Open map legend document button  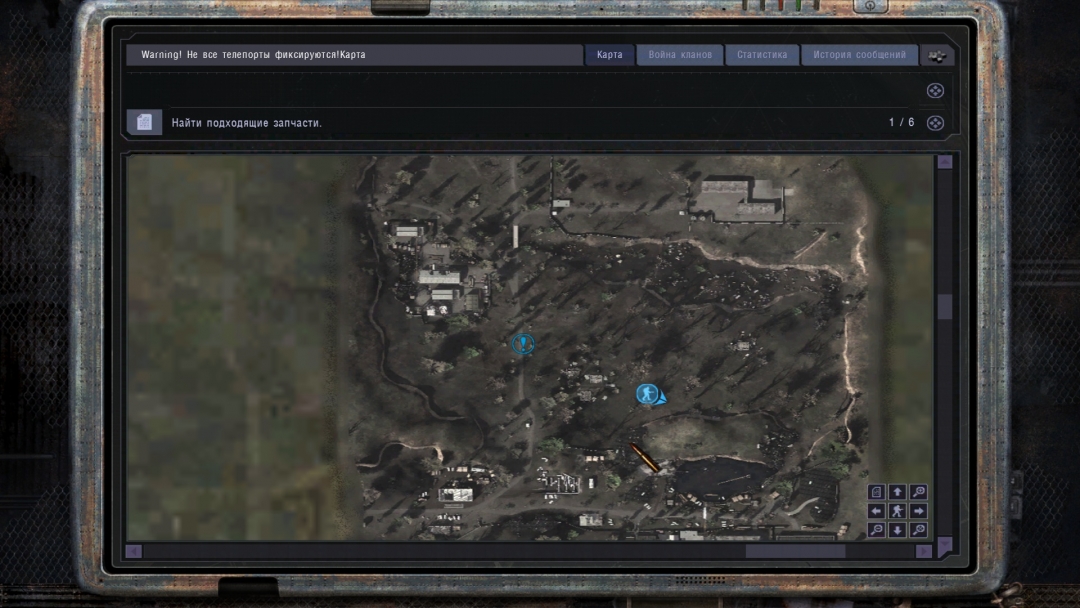(876, 492)
